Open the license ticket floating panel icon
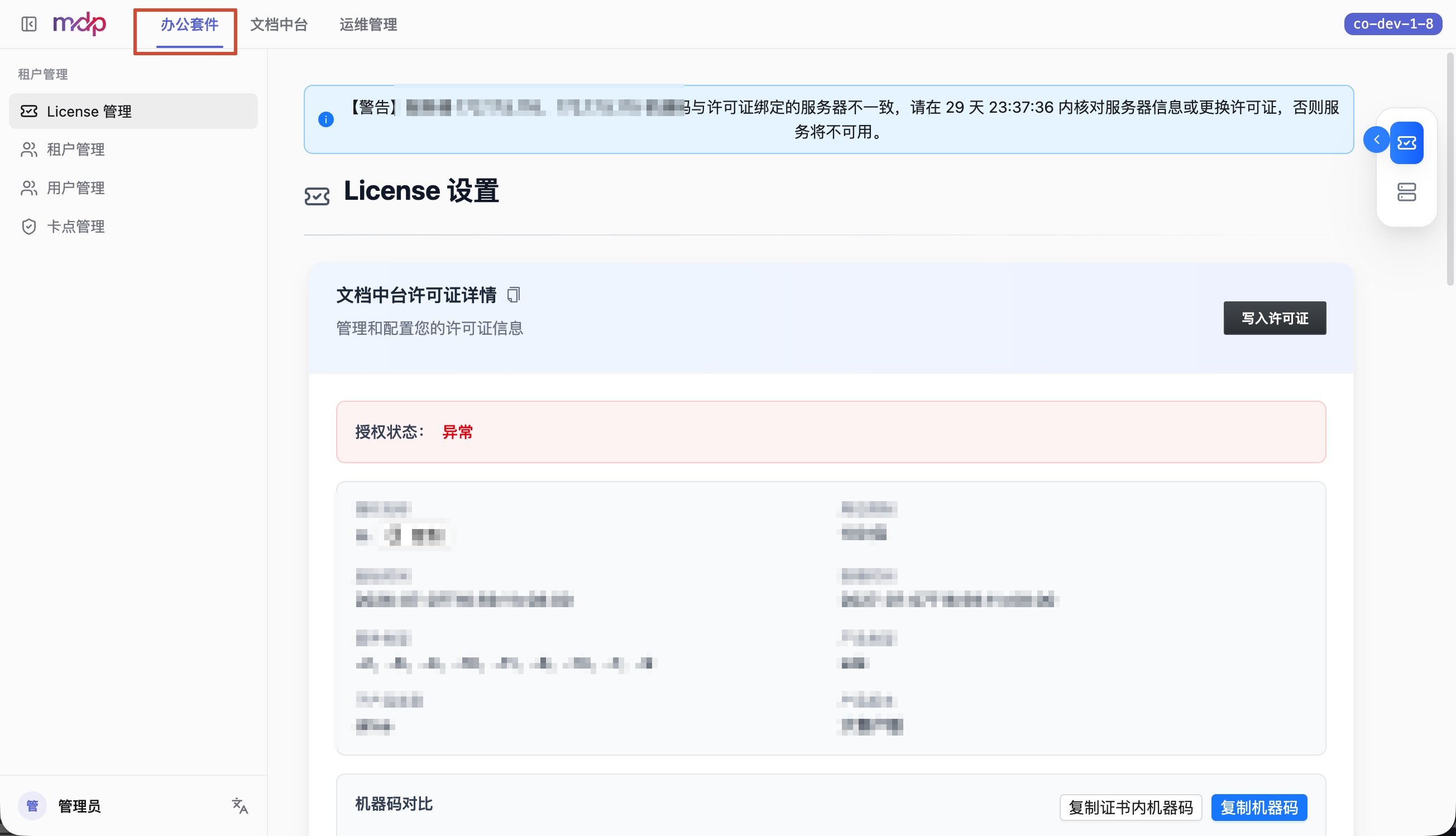 [1407, 143]
